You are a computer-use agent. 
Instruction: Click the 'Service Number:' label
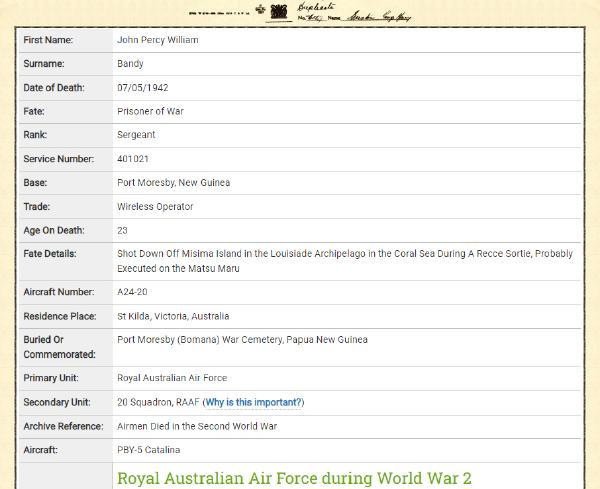coord(59,159)
